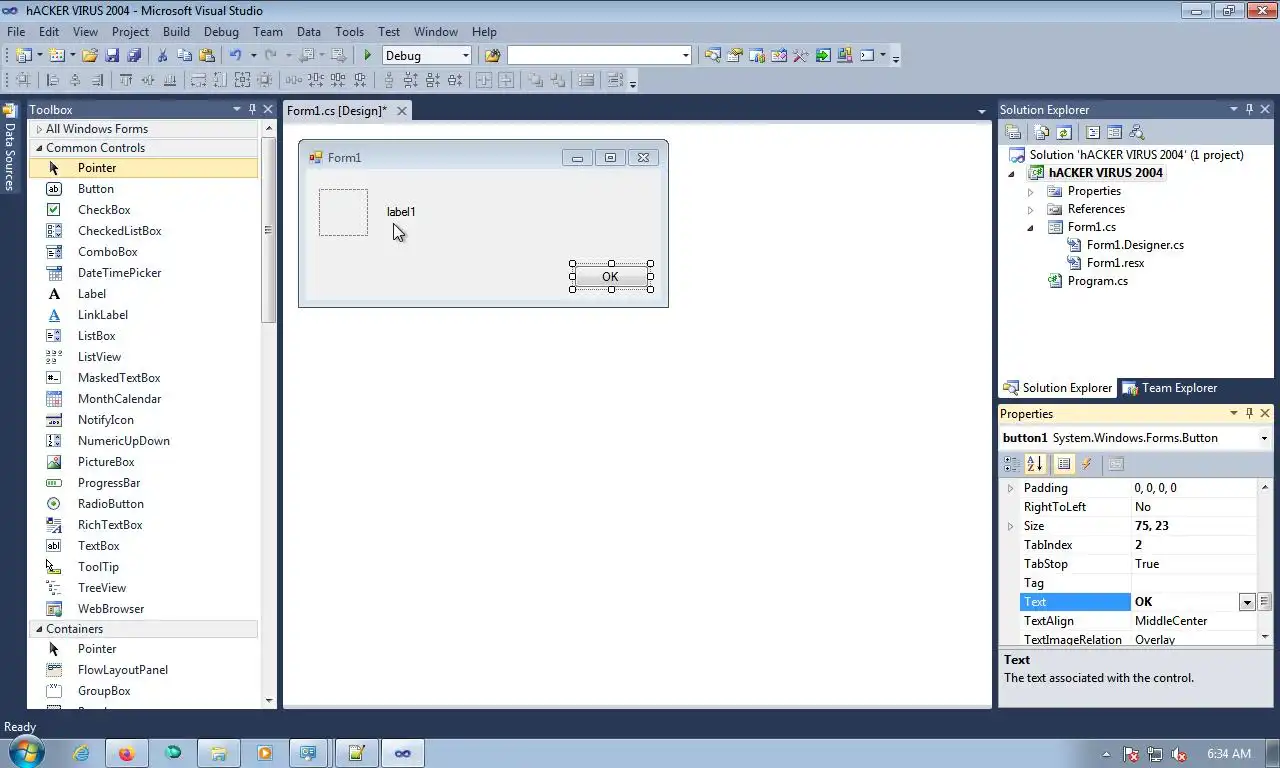This screenshot has width=1280, height=768.
Task: Click the Categorized view icon in Properties
Action: click(x=1012, y=464)
